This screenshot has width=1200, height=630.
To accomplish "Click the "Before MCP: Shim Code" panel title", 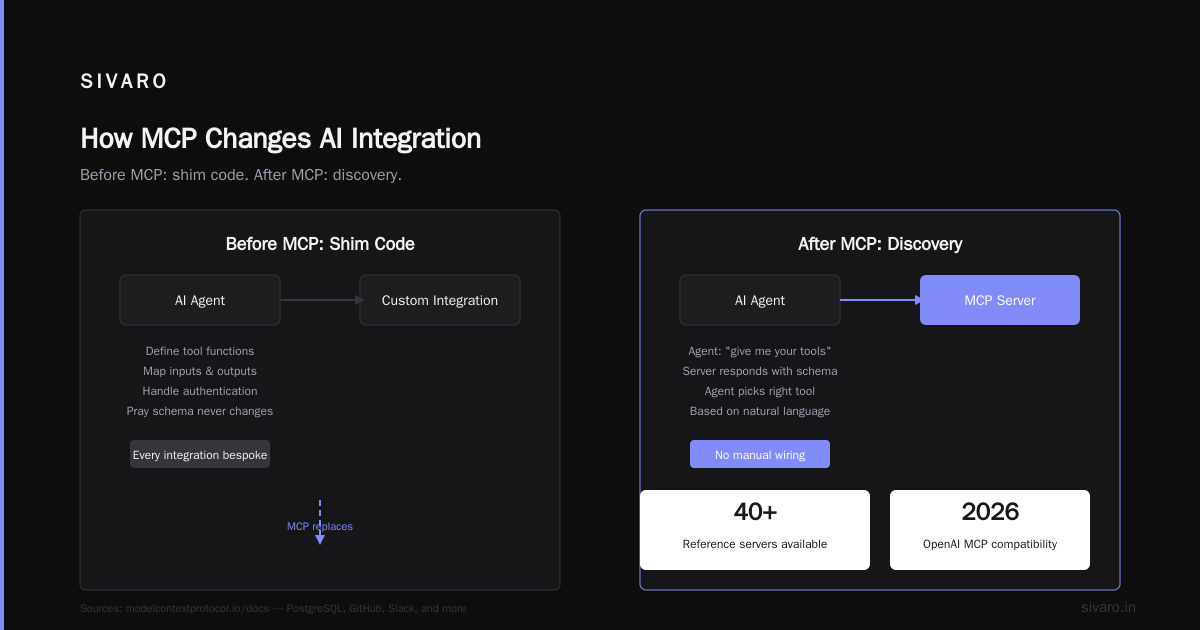I will (x=320, y=244).
